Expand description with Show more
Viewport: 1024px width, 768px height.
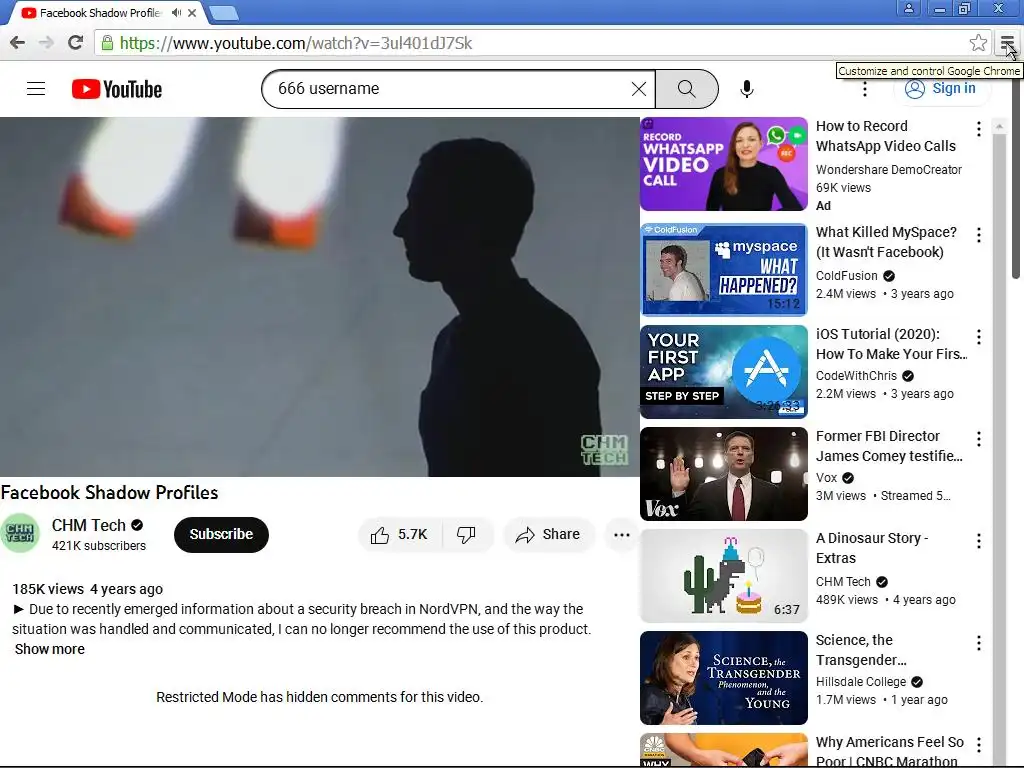tap(50, 649)
